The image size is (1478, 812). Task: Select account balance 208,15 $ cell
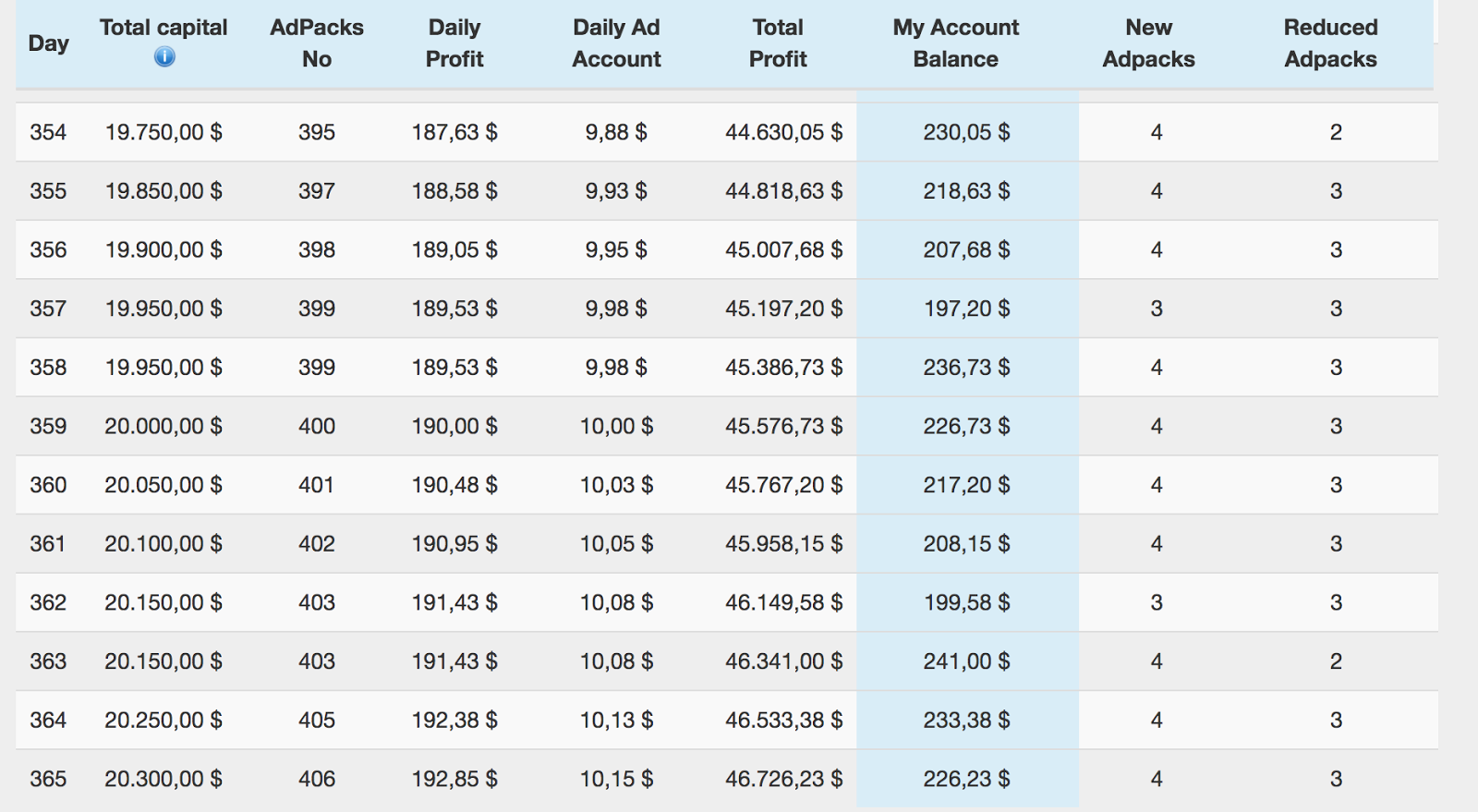(x=966, y=544)
